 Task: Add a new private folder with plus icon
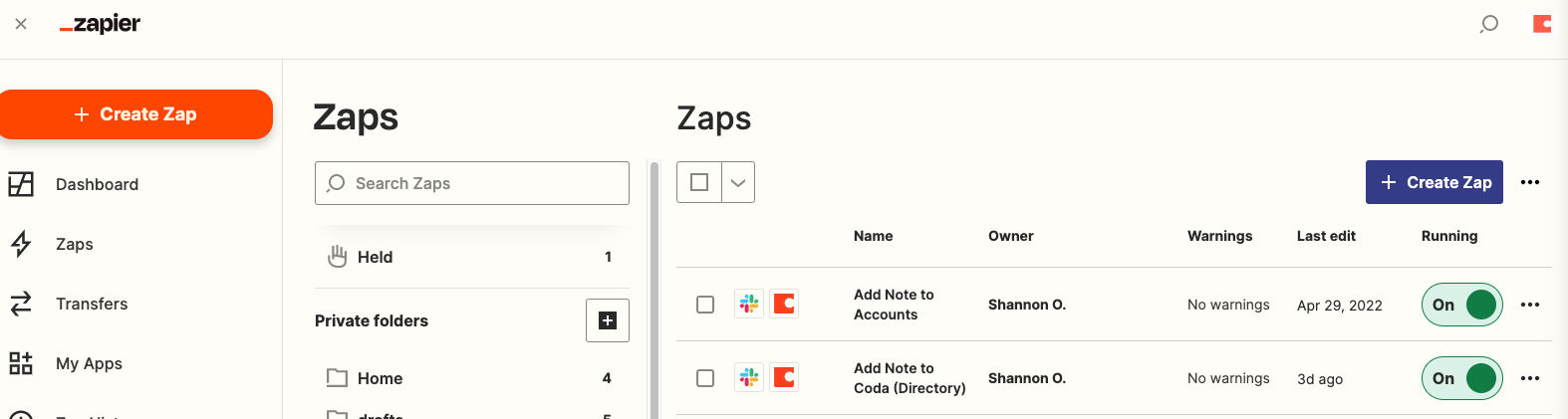point(608,320)
